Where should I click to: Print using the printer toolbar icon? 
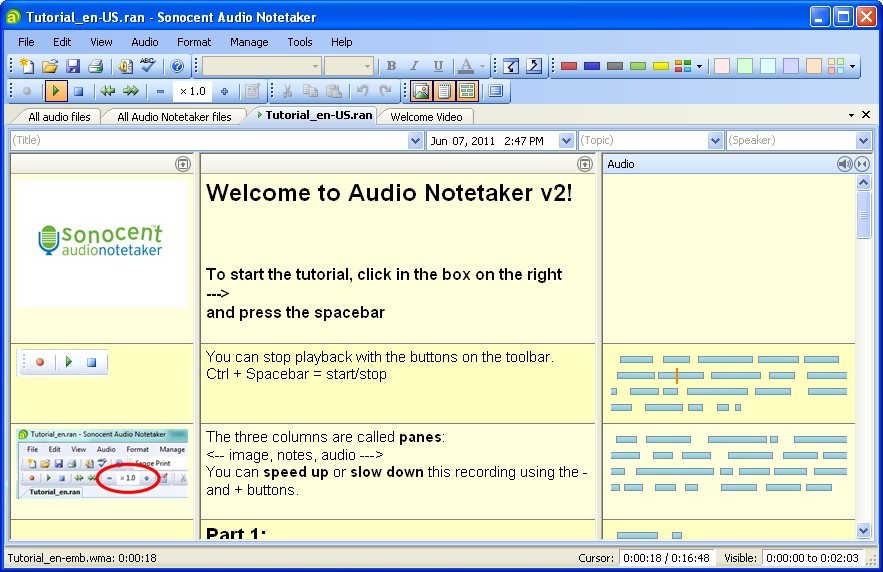[95, 66]
